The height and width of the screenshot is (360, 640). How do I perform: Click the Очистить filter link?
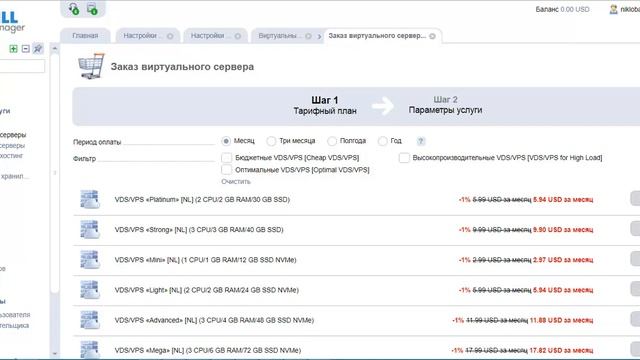(x=236, y=182)
